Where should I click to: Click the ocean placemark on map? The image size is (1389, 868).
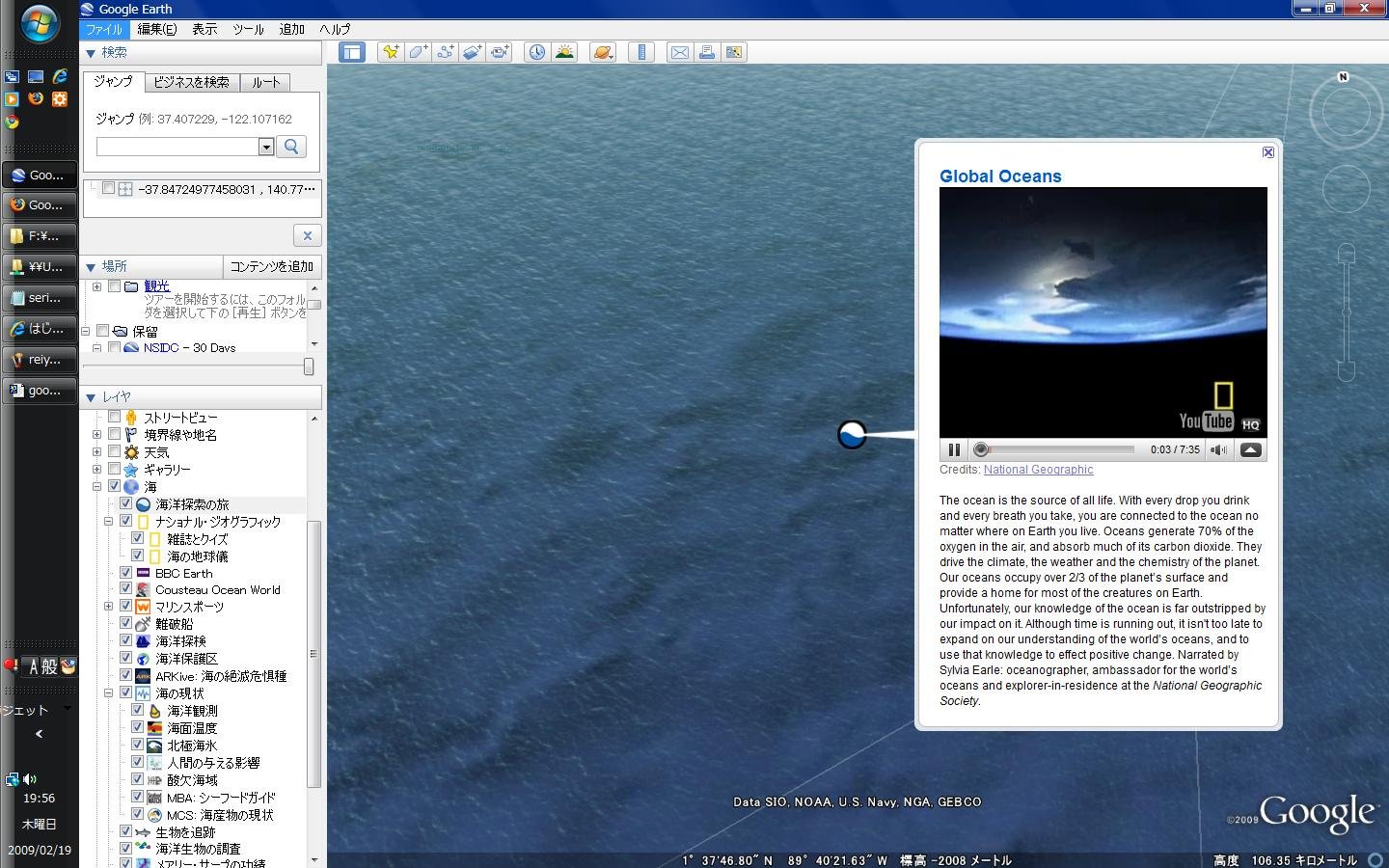pos(852,435)
